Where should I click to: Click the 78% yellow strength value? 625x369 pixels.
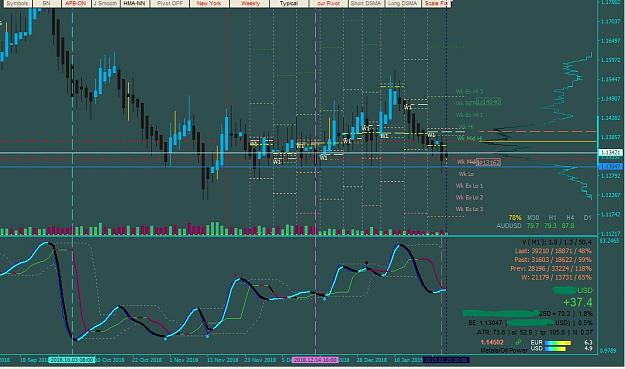(x=515, y=218)
